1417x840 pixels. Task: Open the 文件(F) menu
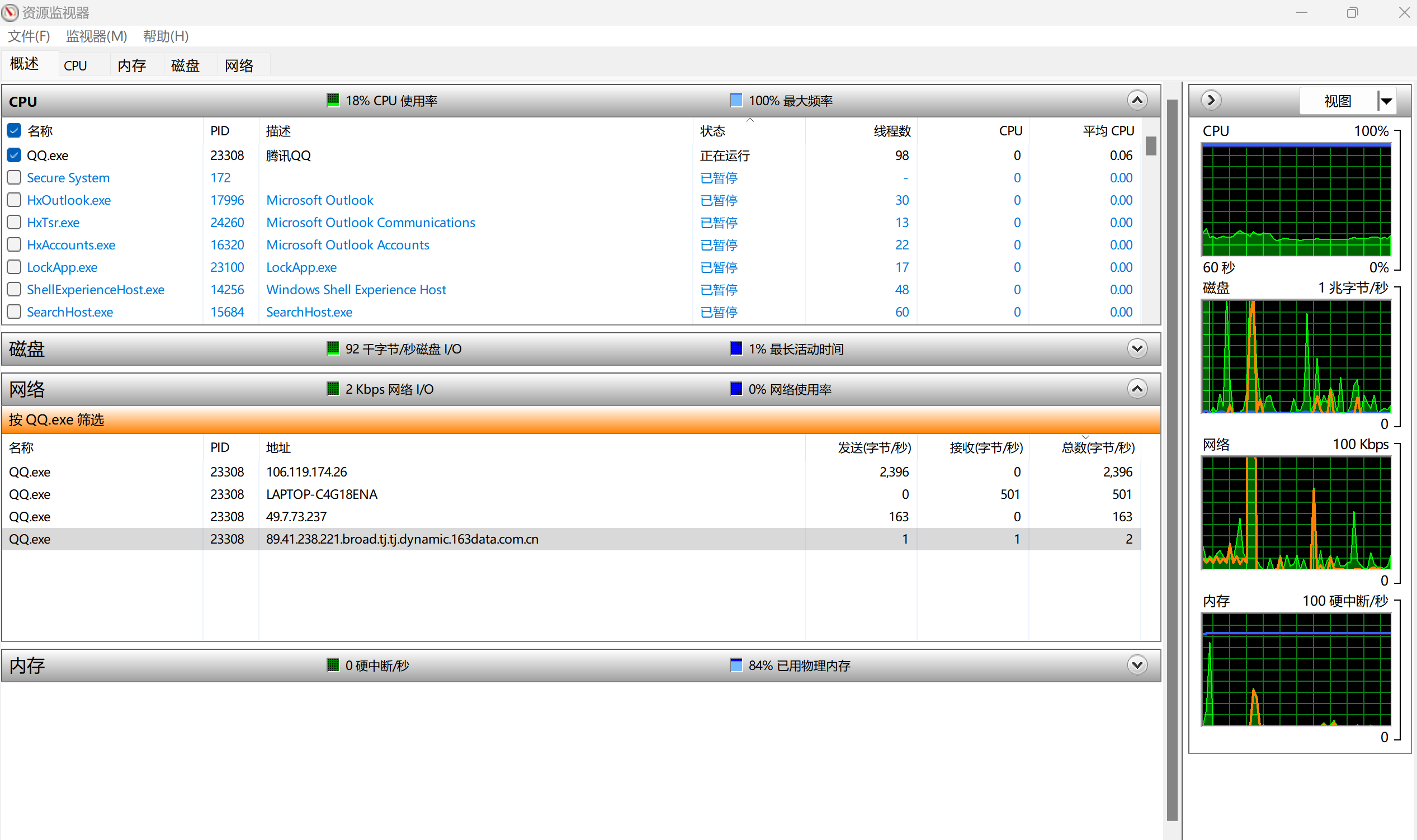click(x=29, y=36)
